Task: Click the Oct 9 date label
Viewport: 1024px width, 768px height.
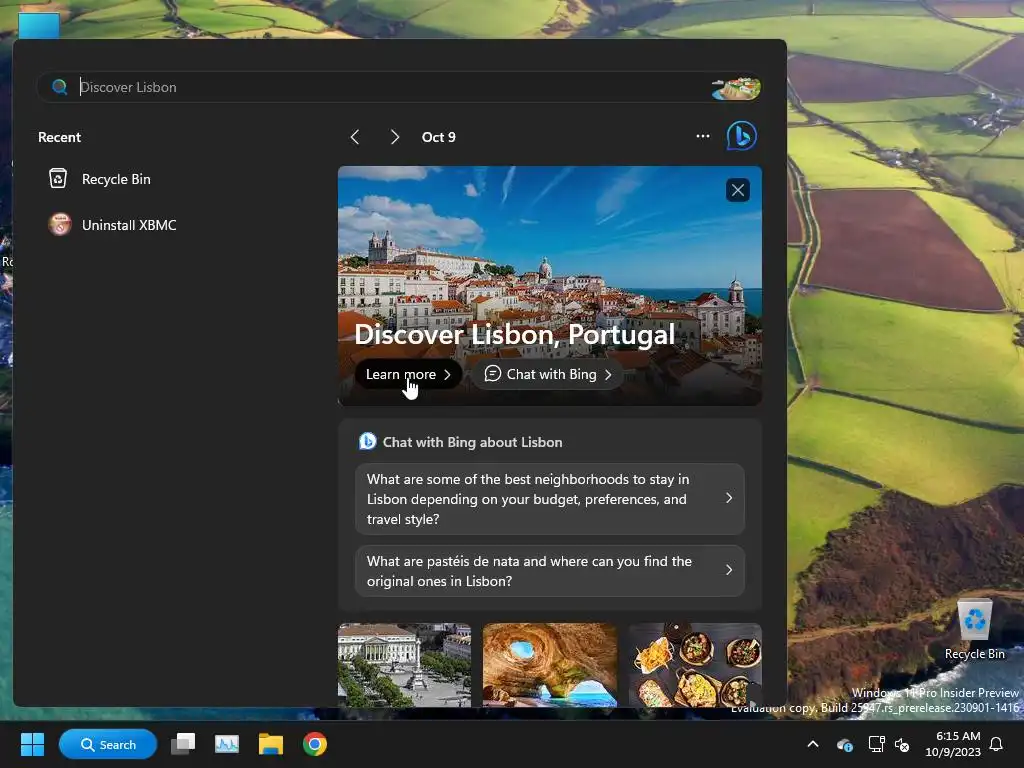Action: click(x=438, y=137)
